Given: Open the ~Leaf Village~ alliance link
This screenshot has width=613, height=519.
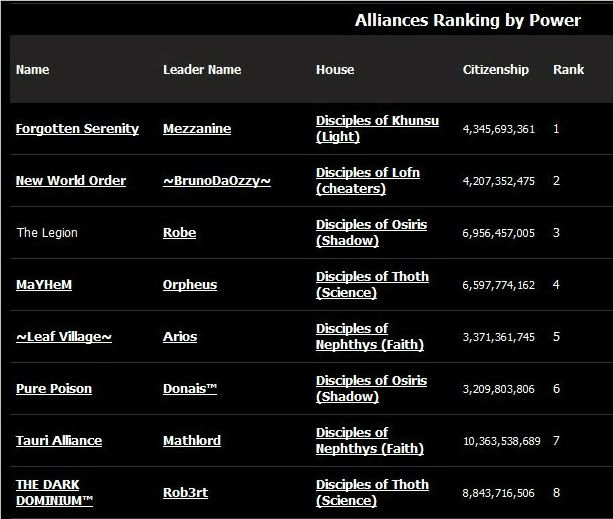Looking at the screenshot, I should (64, 337).
